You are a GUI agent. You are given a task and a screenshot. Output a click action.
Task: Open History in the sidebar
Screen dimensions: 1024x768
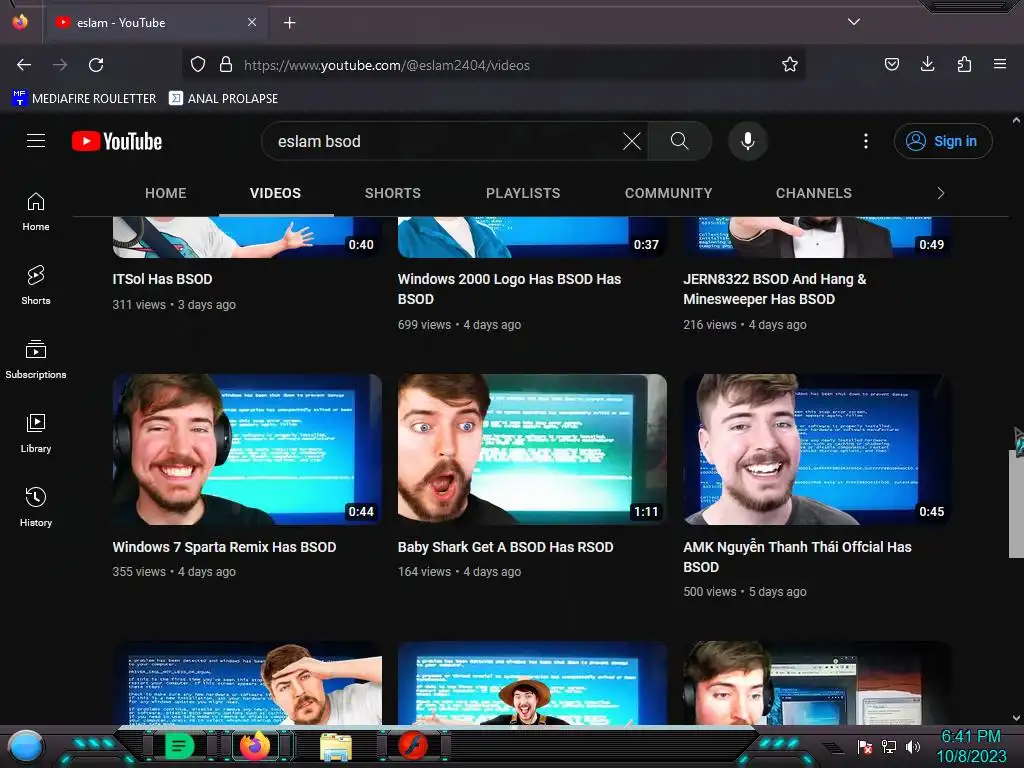click(36, 507)
